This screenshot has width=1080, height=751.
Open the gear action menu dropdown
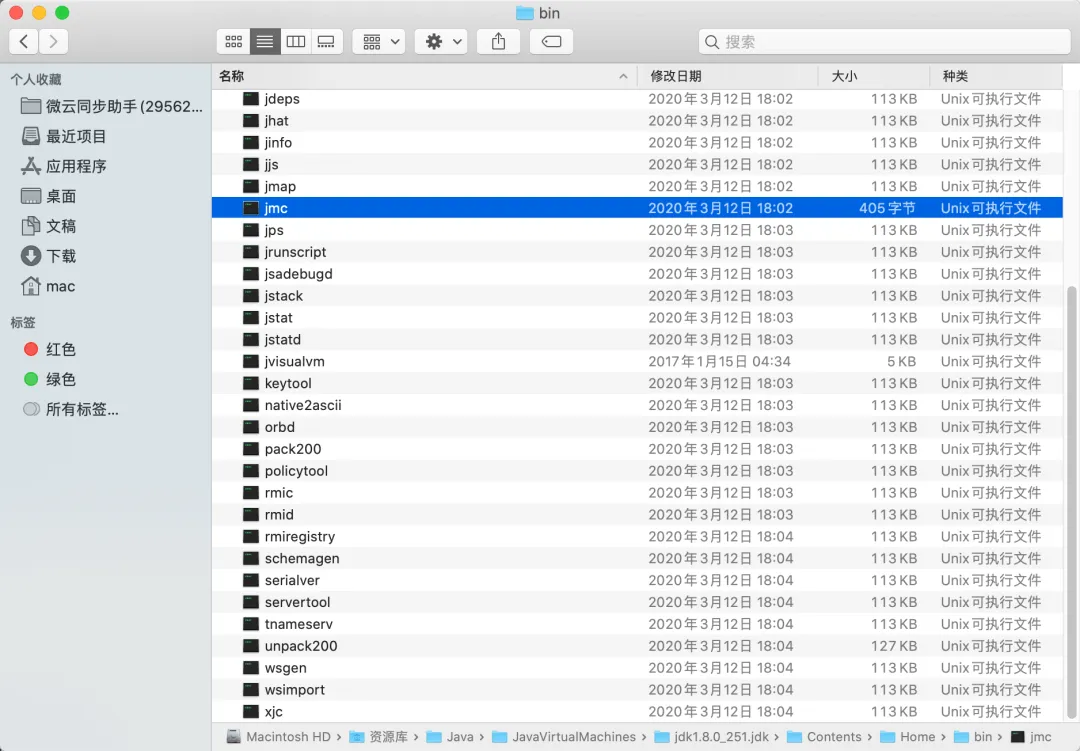click(442, 42)
